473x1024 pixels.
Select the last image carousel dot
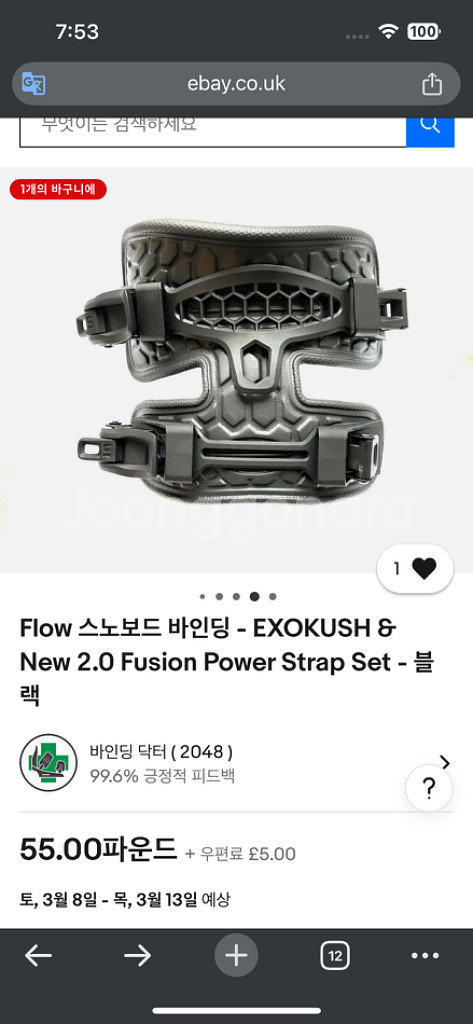[272, 596]
